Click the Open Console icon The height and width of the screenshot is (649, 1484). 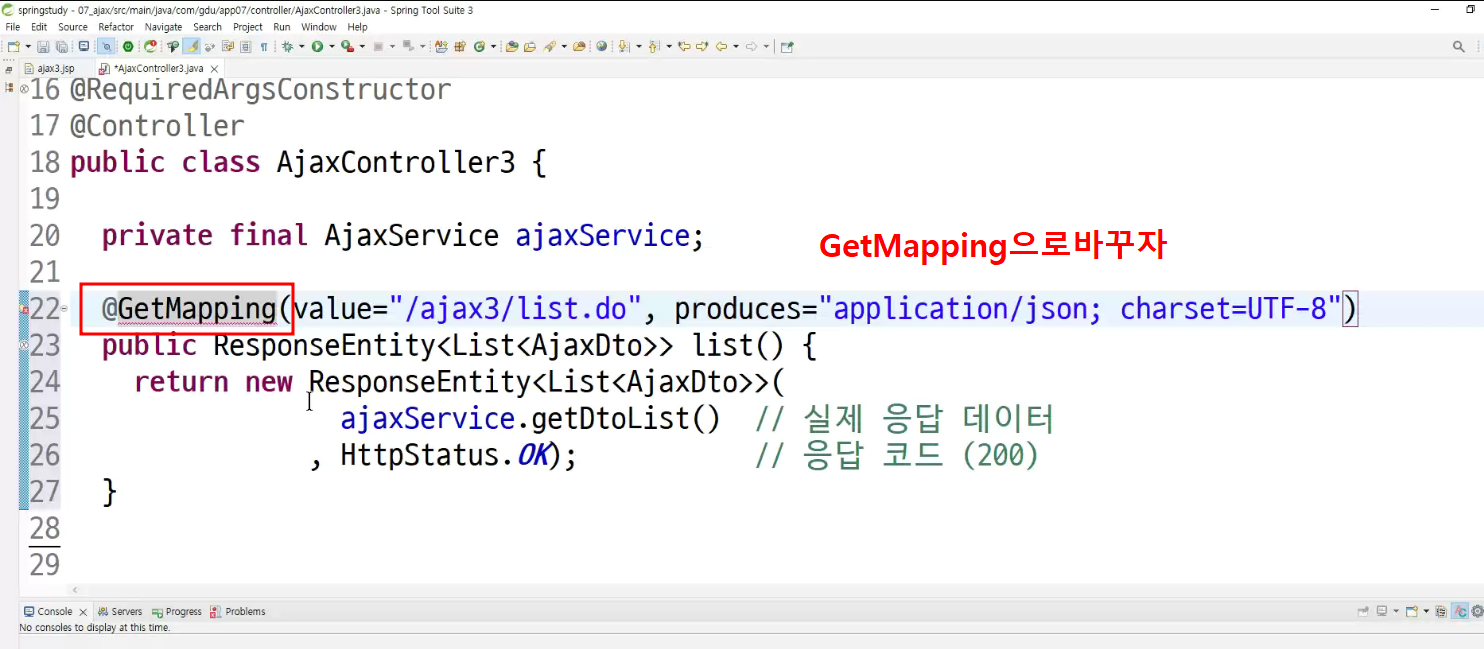tap(1412, 611)
